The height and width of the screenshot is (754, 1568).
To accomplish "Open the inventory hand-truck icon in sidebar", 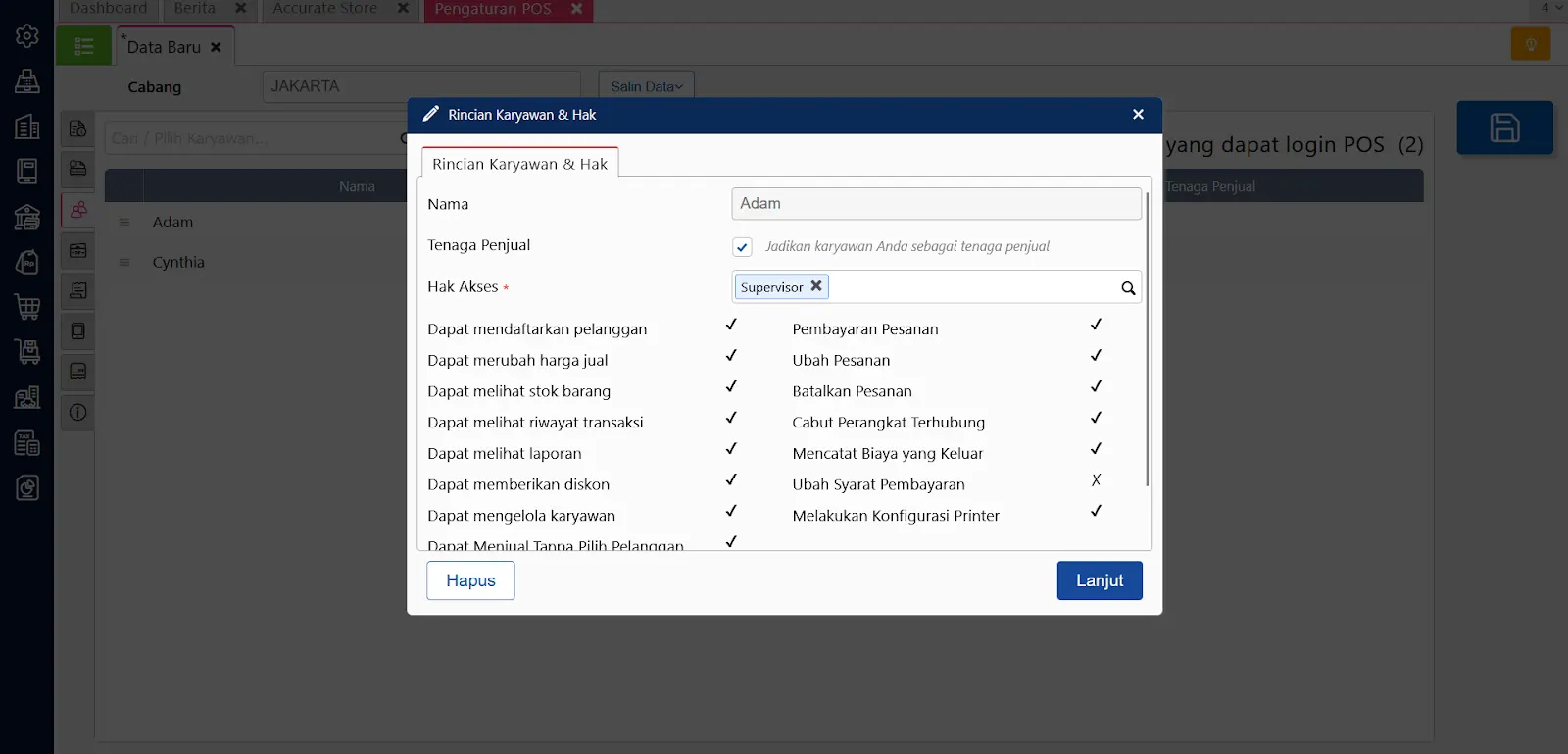I will [27, 352].
